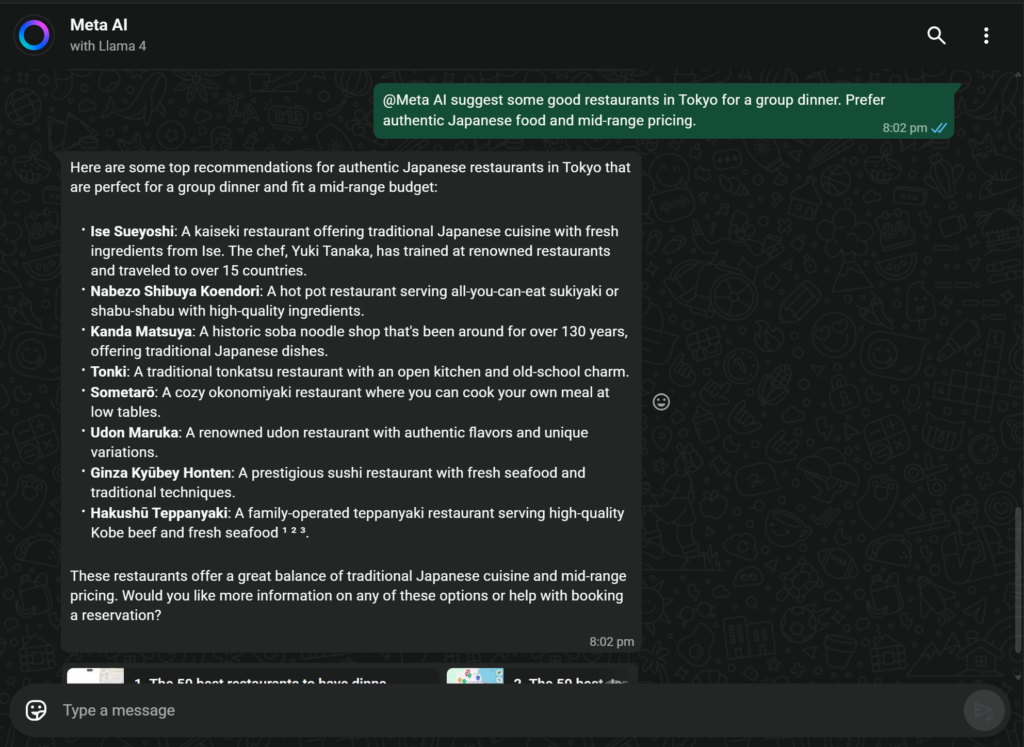Click the AI reply's 8:02 pm timestamp

coord(611,641)
